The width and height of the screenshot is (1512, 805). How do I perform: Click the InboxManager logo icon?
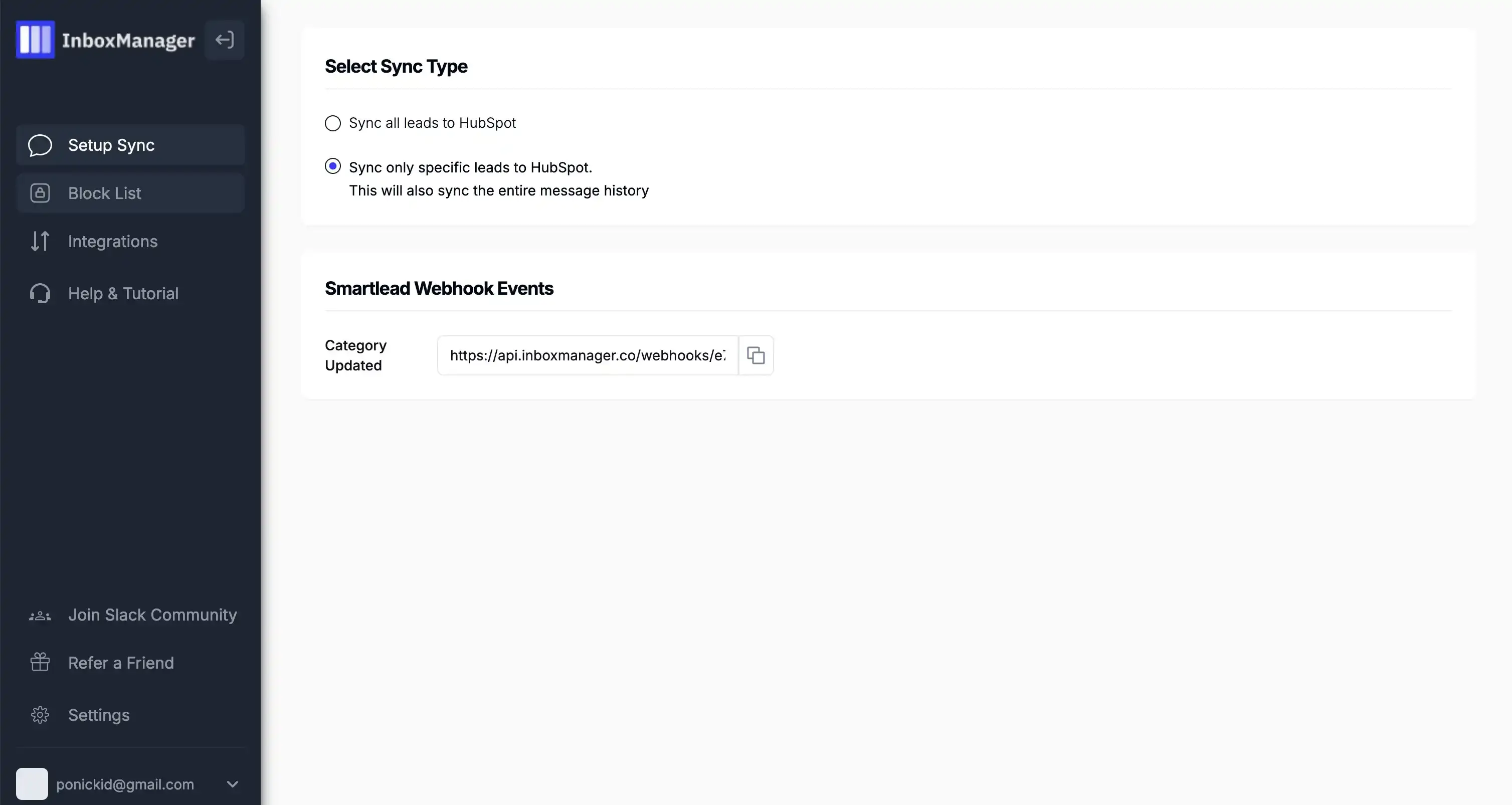pyautogui.click(x=35, y=39)
